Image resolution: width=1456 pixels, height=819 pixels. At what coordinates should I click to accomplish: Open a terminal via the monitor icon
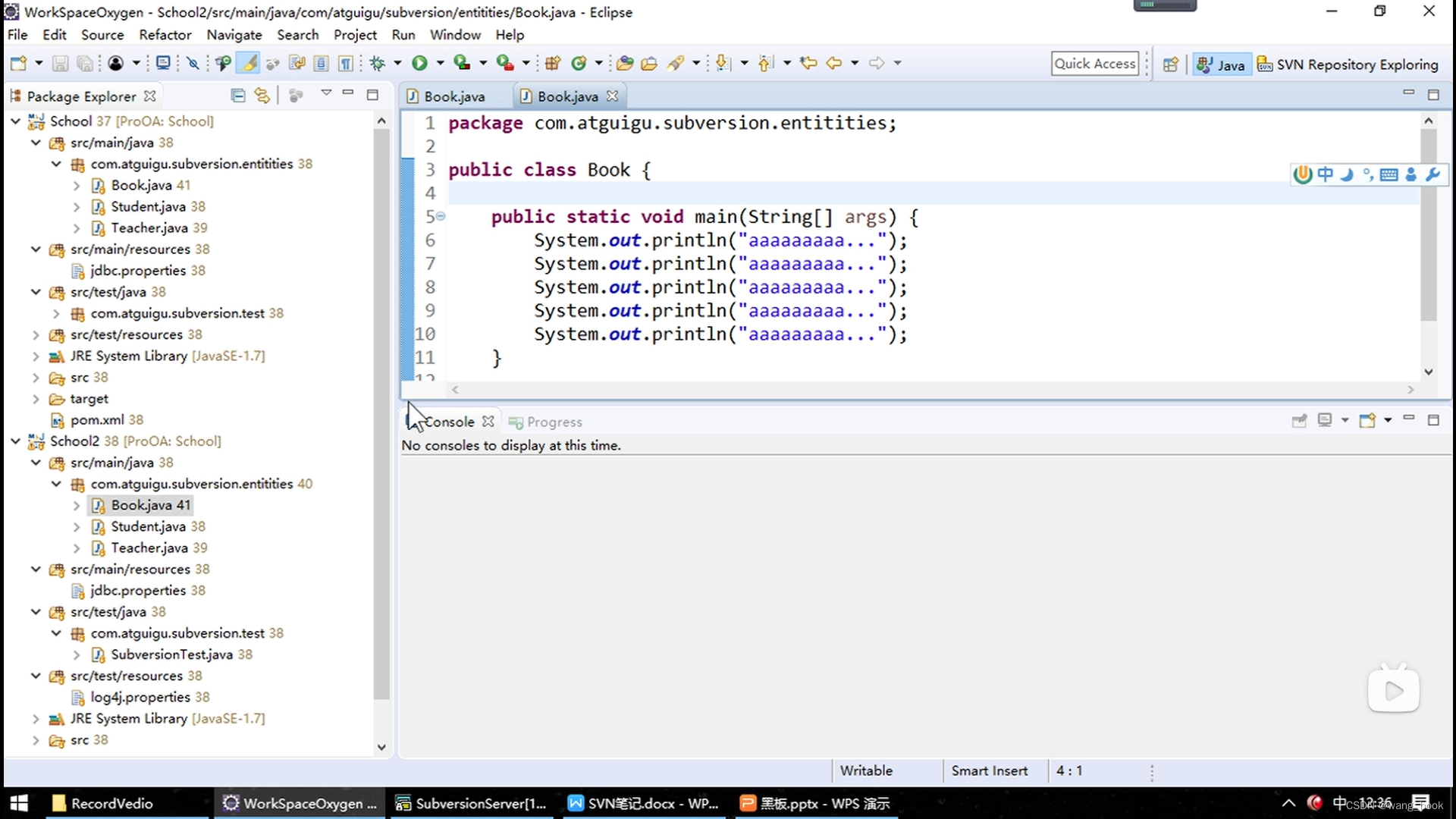(x=162, y=64)
